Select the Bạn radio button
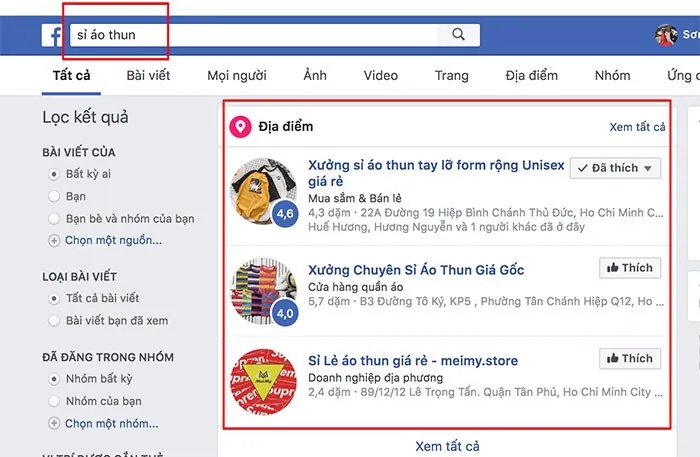 54,196
